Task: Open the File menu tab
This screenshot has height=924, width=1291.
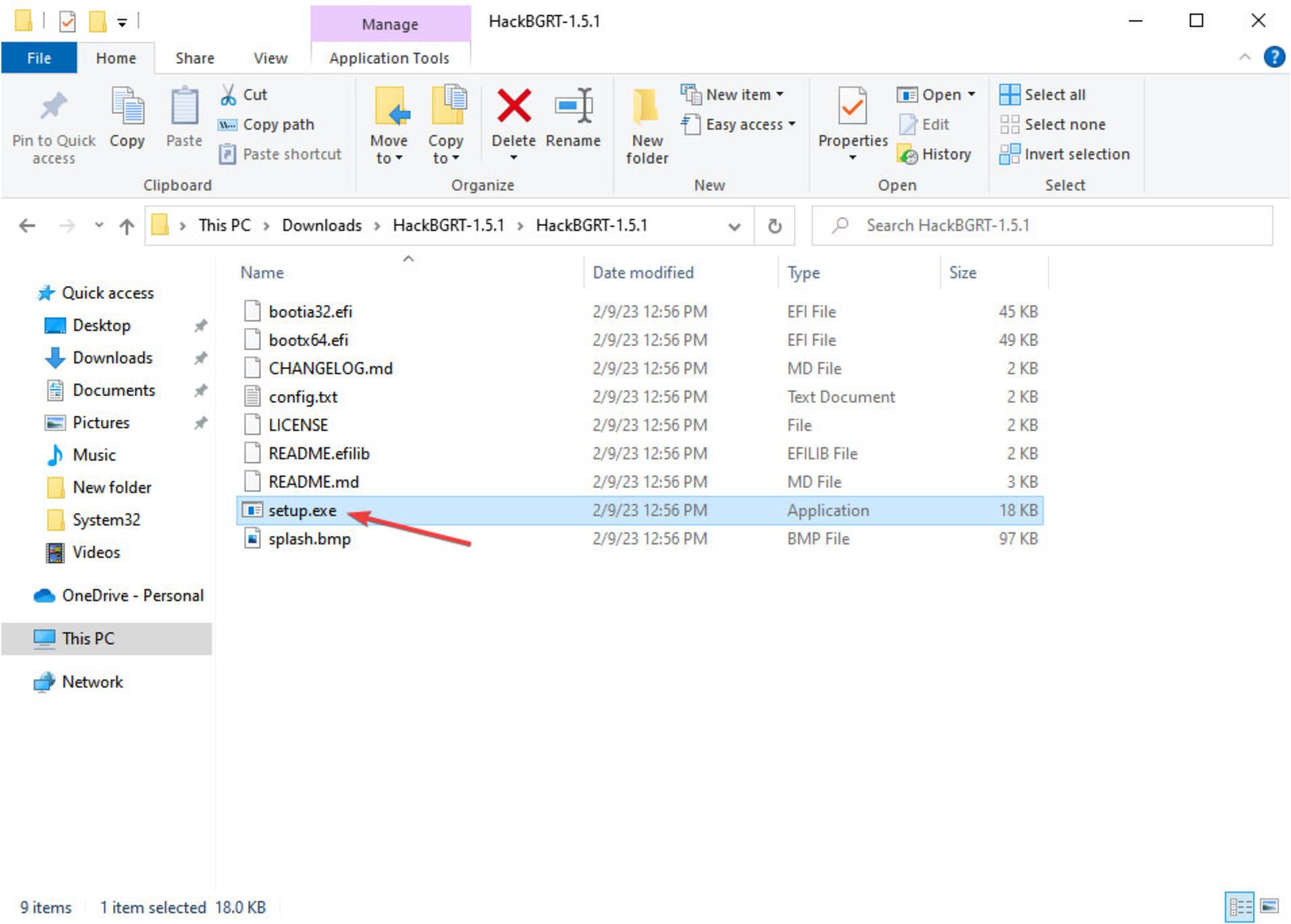Action: [x=38, y=59]
